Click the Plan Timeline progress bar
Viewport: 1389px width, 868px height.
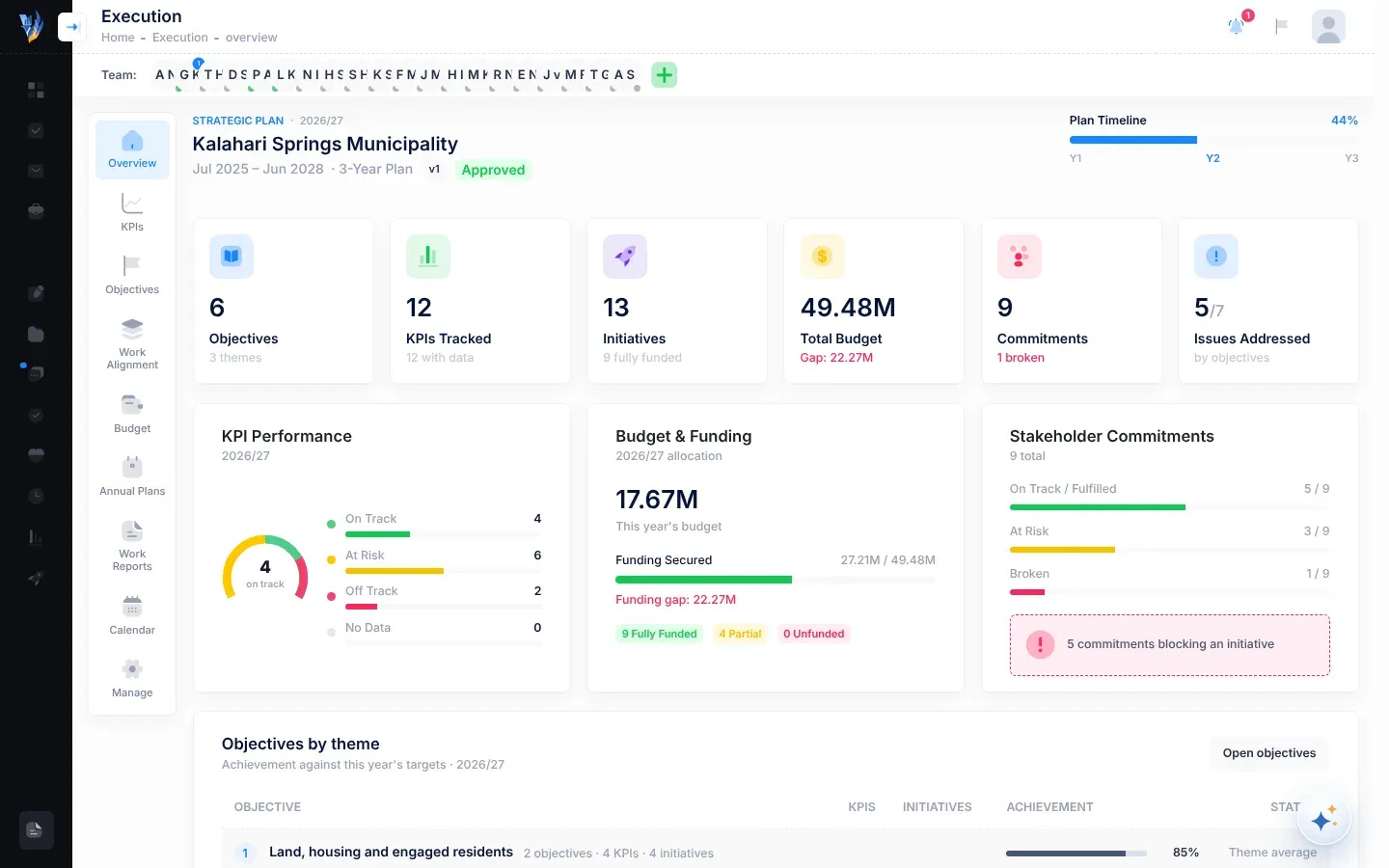[1213, 140]
